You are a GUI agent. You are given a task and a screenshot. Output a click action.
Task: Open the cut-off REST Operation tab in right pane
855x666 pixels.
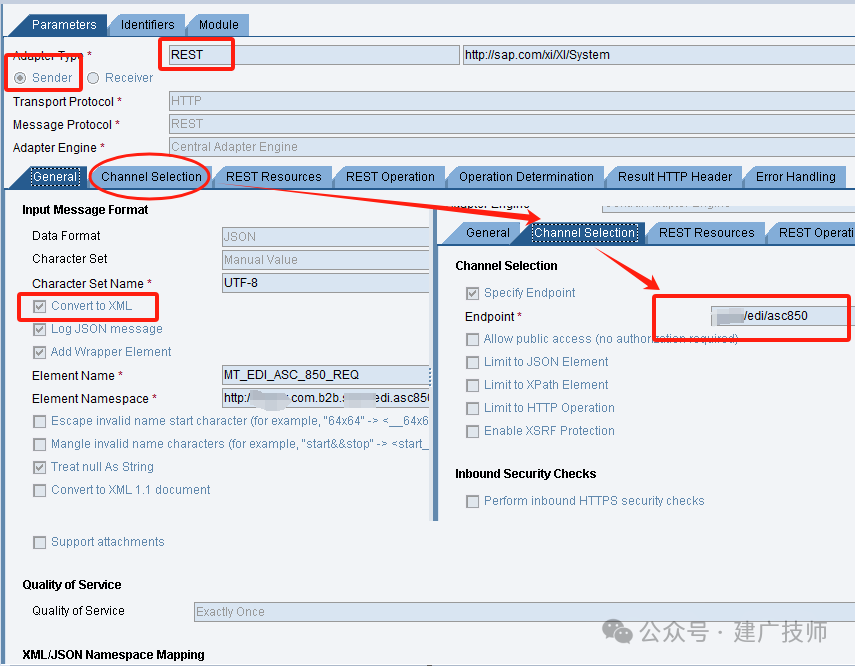(815, 233)
